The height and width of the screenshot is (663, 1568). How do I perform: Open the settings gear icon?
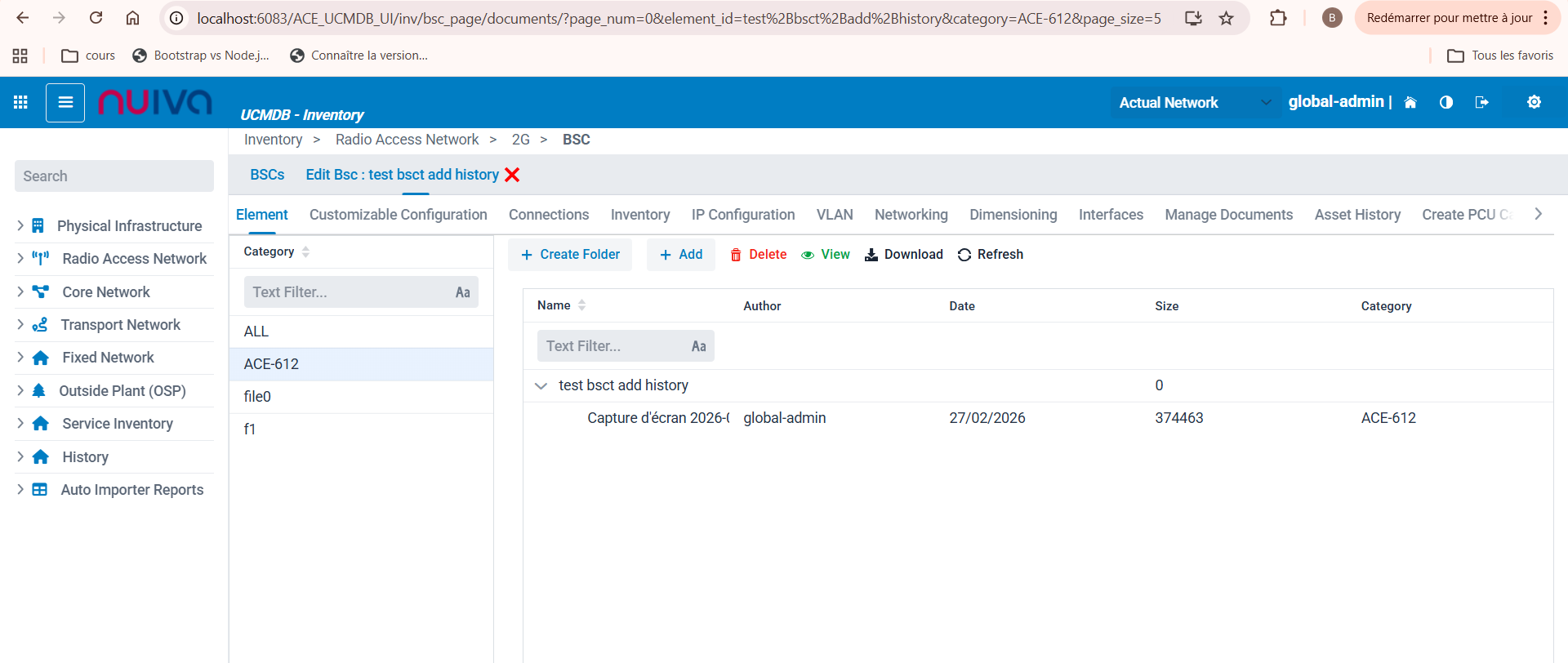coord(1534,102)
